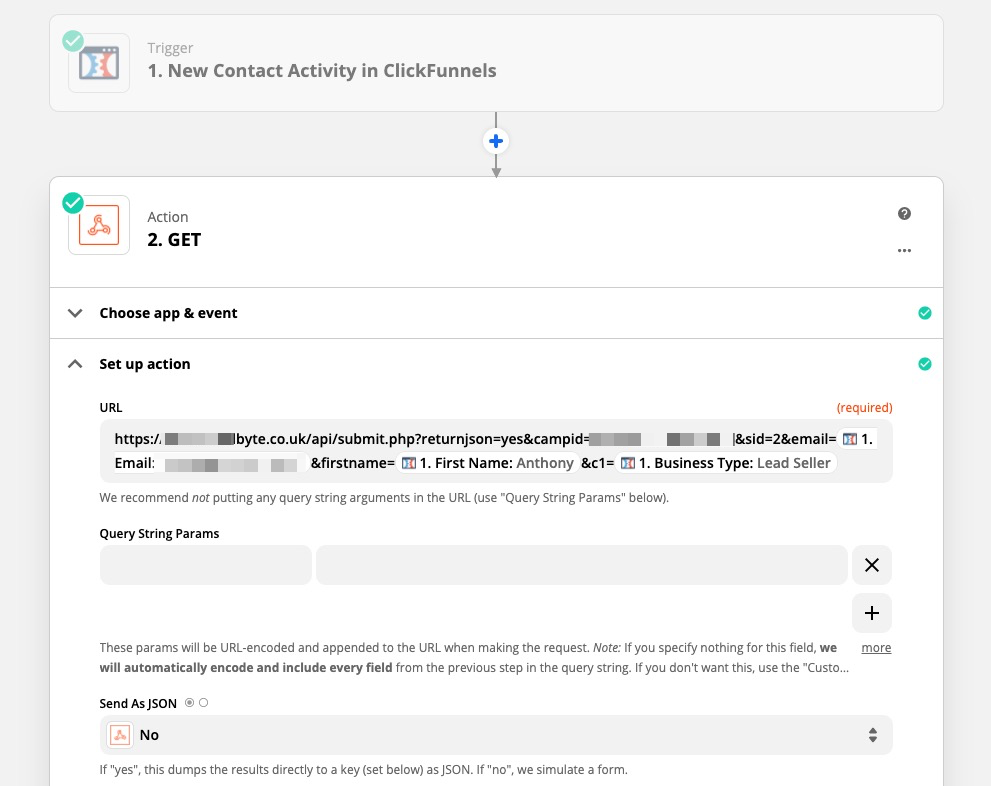
Task: Click the green check beside Choose app & event
Action: [925, 313]
